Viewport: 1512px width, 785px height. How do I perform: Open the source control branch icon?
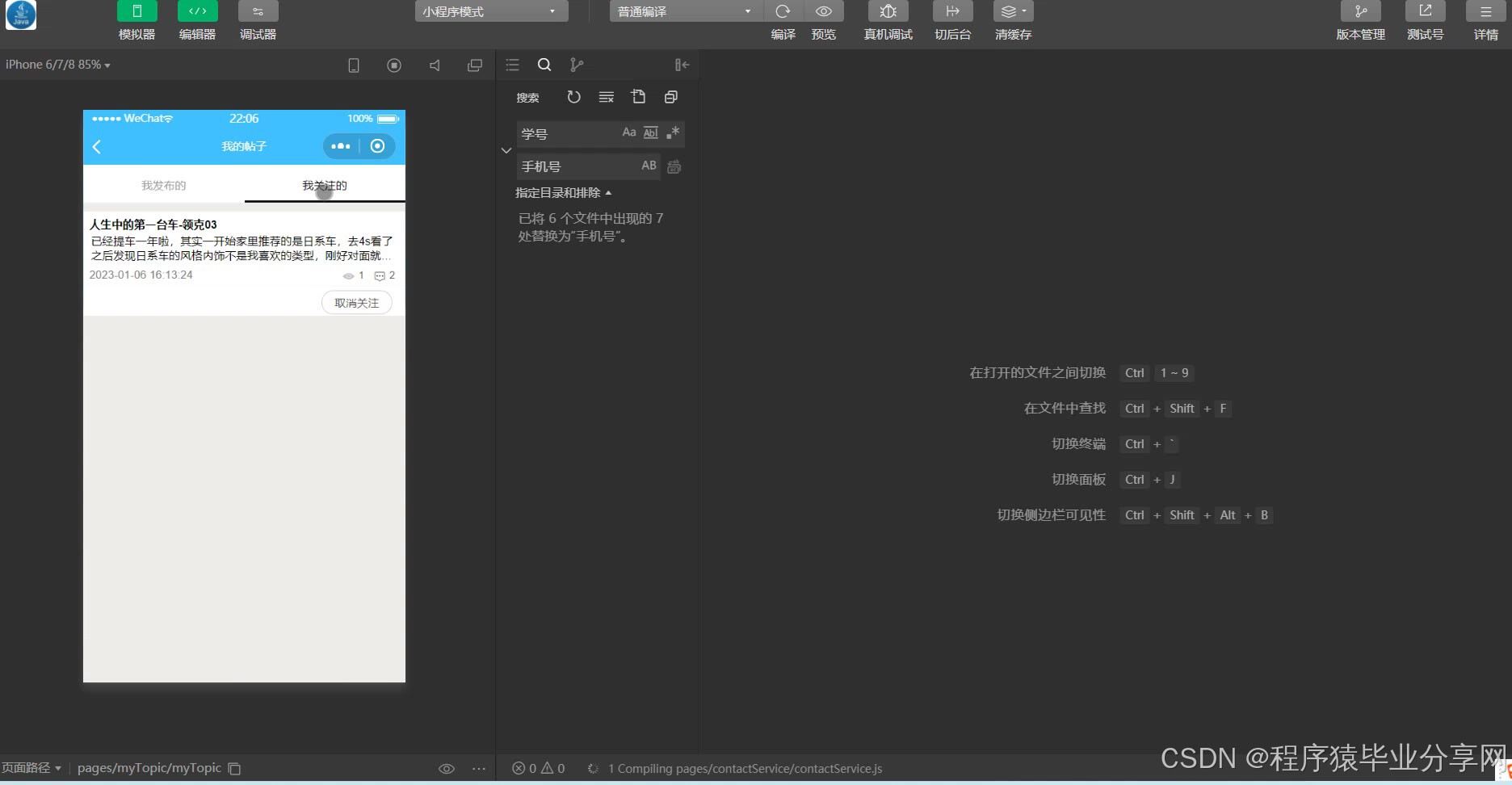(x=576, y=65)
